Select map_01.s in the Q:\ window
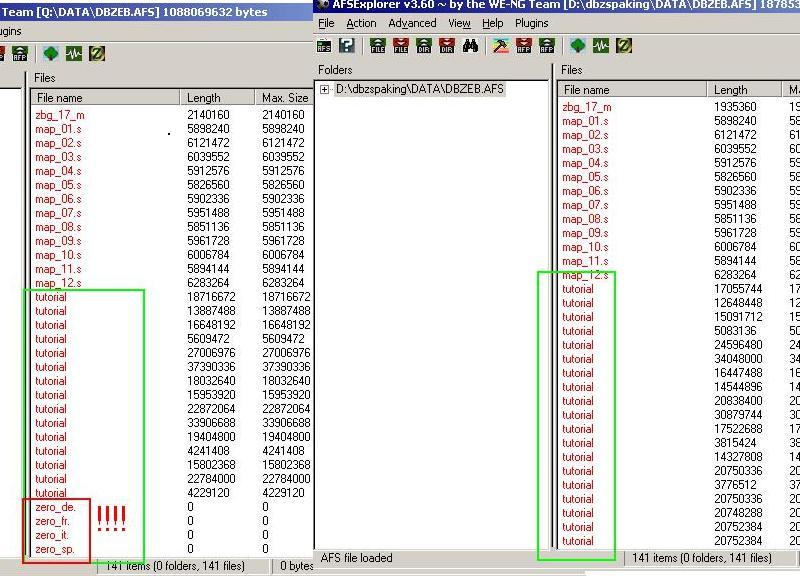 coord(58,129)
